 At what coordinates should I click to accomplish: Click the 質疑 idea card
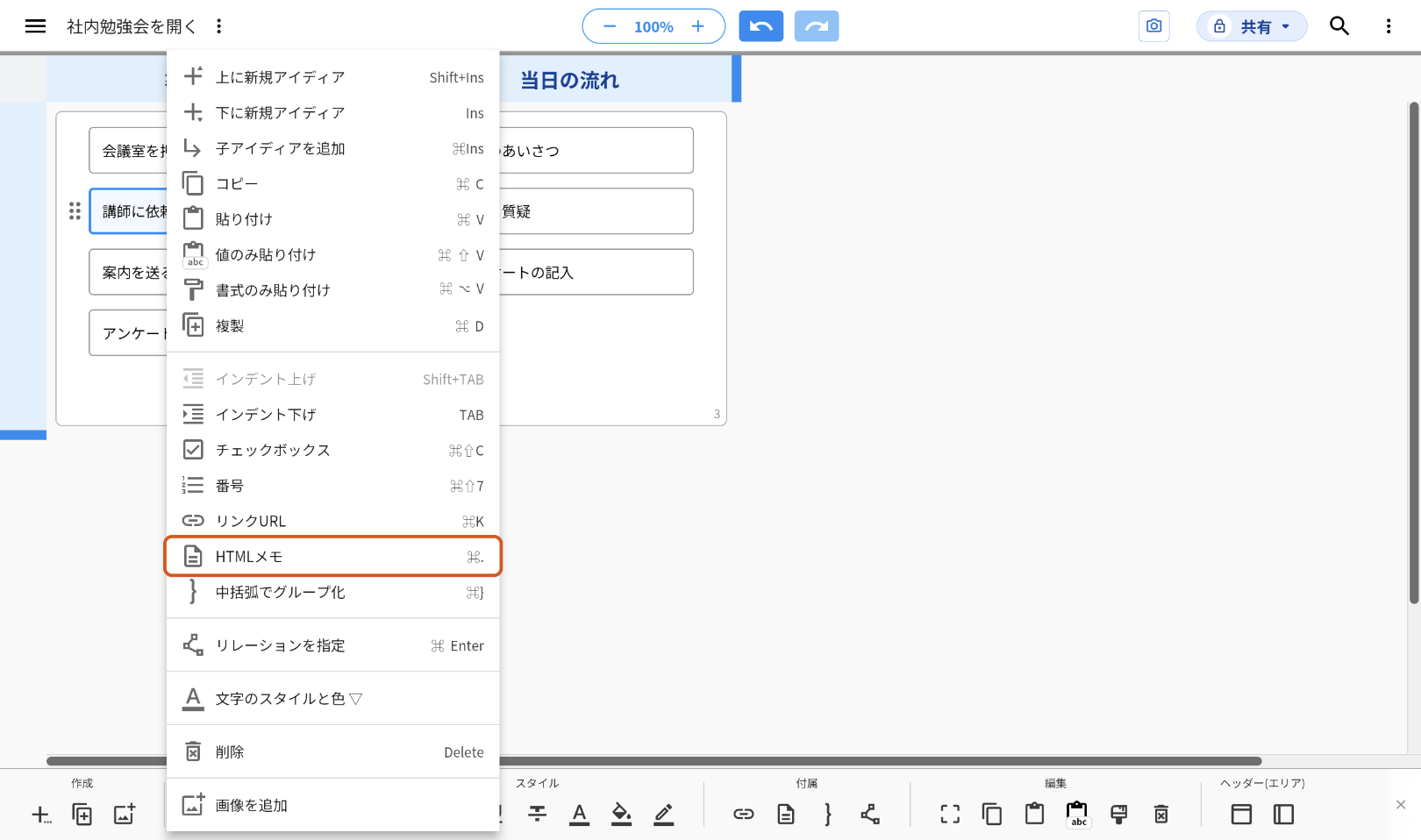point(596,211)
